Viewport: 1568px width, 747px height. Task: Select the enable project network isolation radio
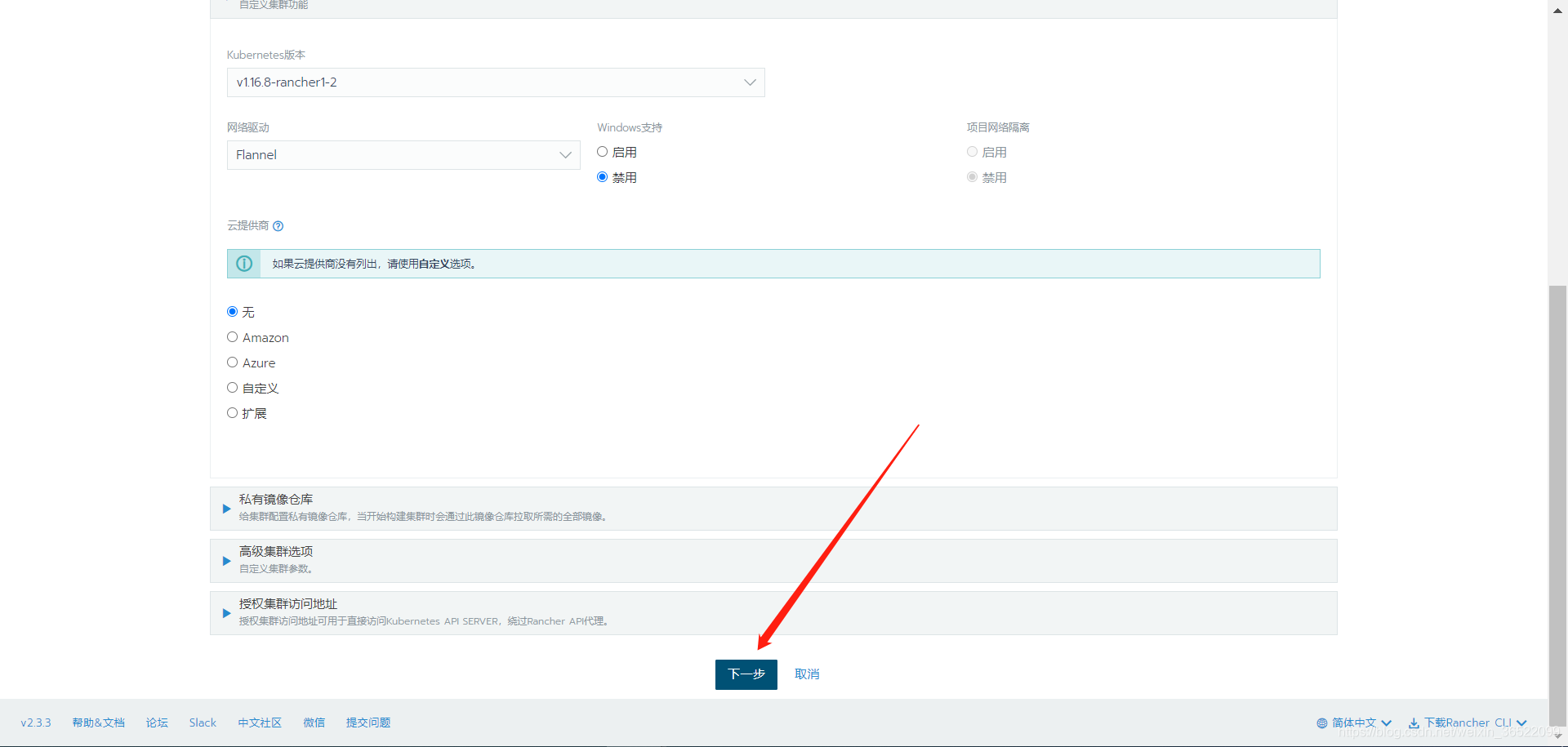pos(972,152)
